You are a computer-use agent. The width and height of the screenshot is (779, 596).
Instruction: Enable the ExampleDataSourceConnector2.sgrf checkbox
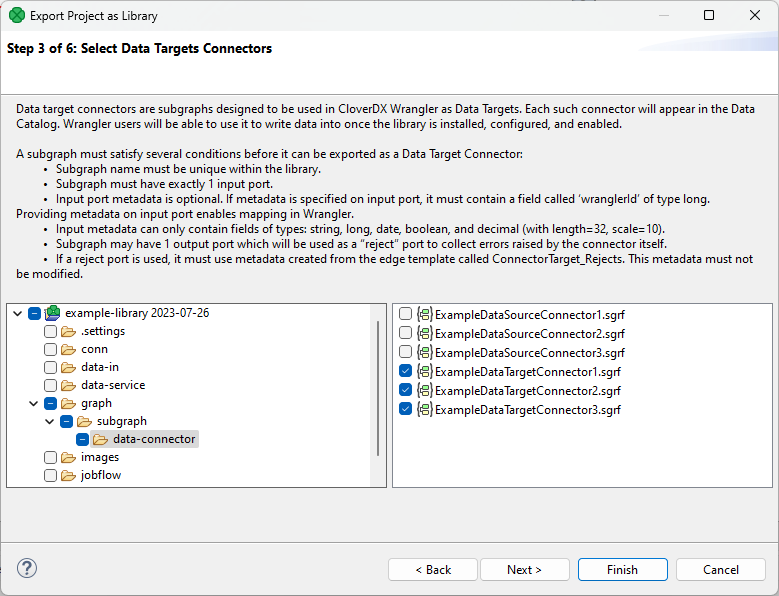tap(405, 333)
